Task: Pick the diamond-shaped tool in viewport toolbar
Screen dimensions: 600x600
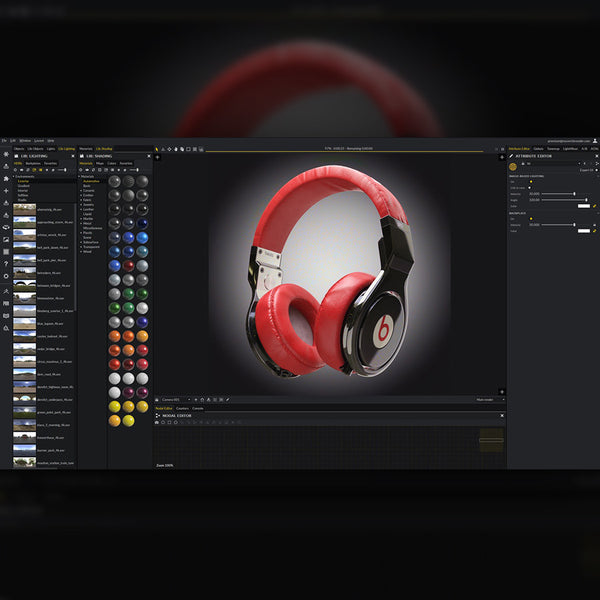Action: 170,149
